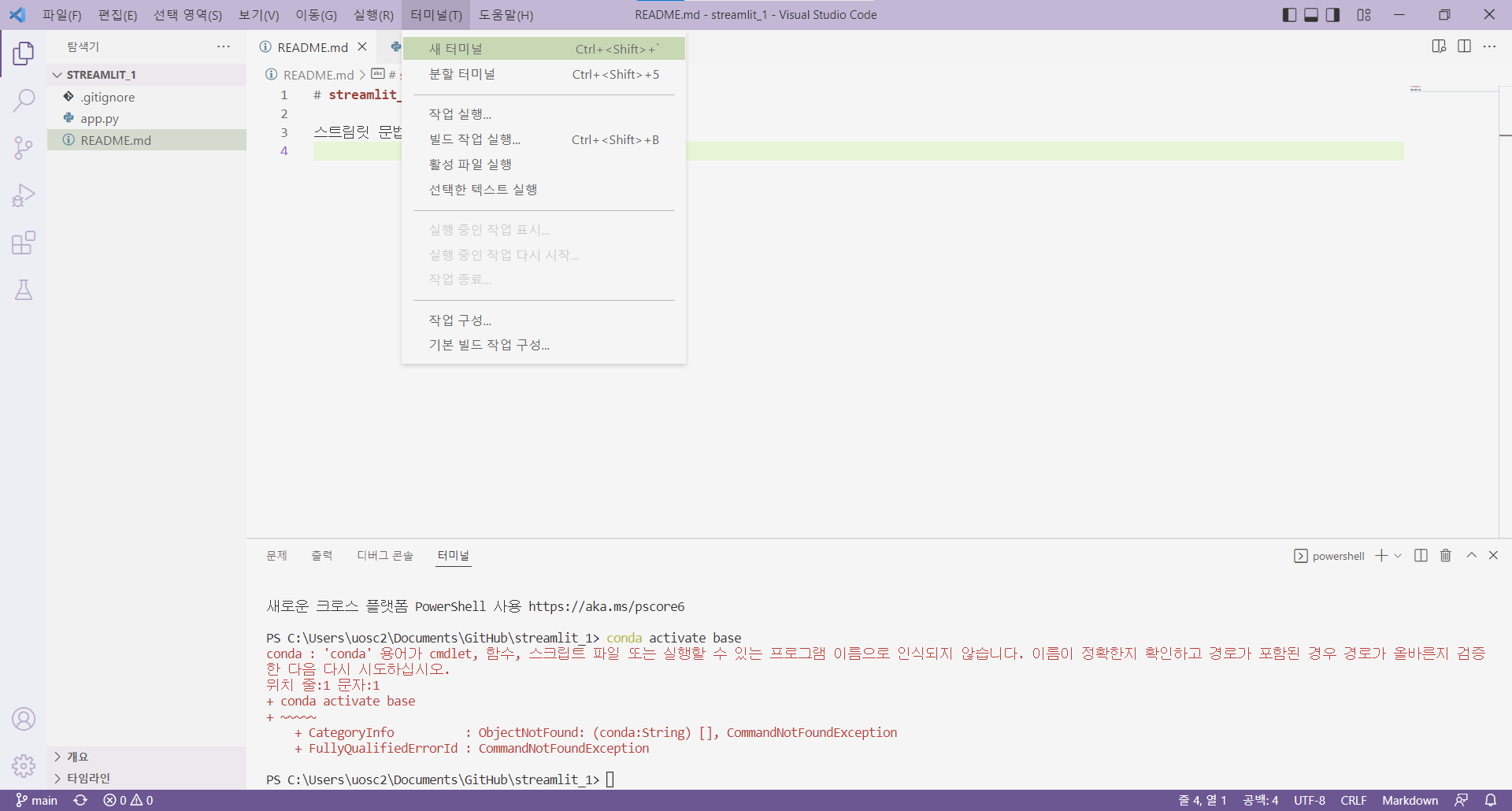This screenshot has height=811, width=1512.
Task: Click the Explorer more actions ellipsis
Action: [x=224, y=47]
